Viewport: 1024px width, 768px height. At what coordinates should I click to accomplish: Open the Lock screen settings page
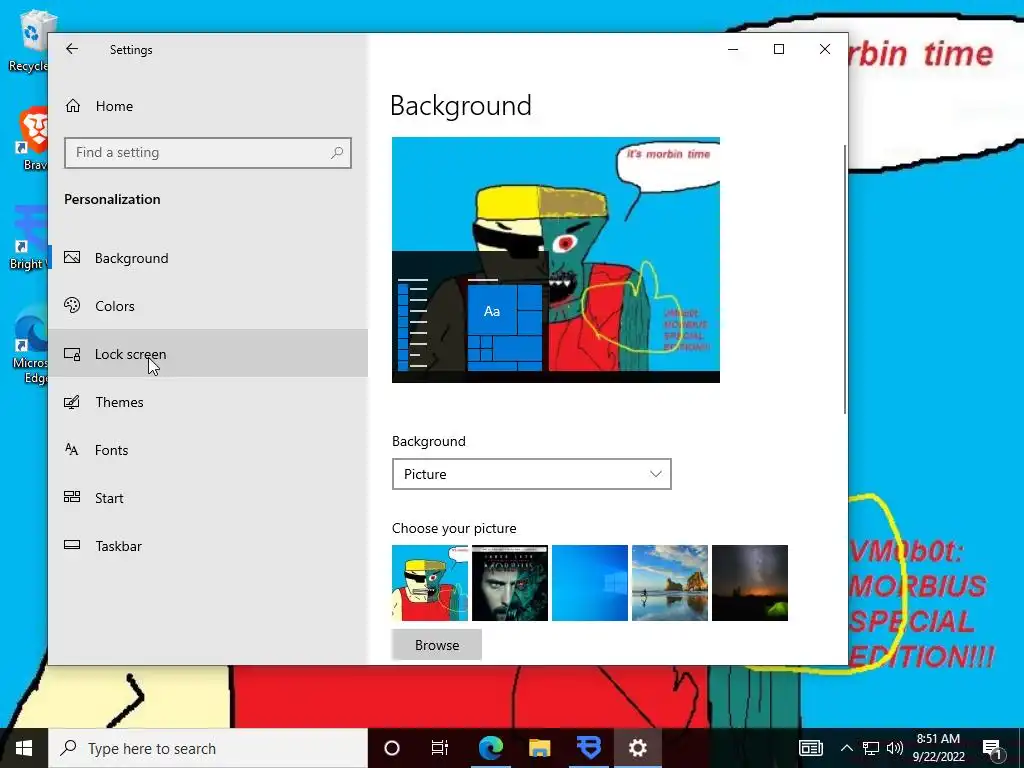(208, 353)
